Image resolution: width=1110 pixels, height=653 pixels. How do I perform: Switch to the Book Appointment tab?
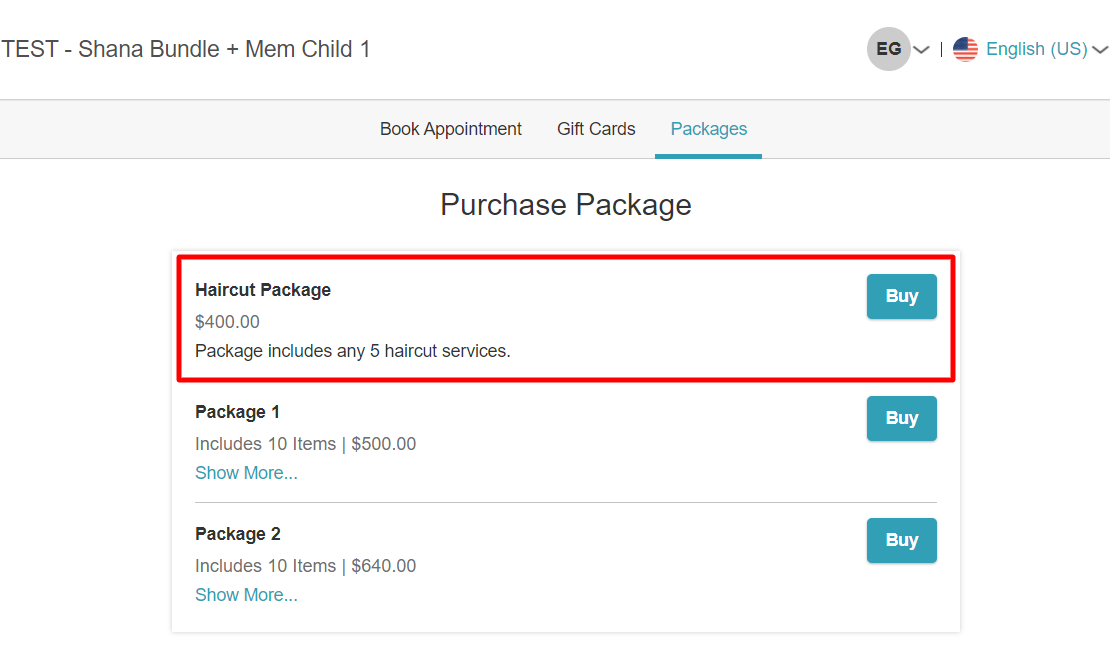(450, 129)
